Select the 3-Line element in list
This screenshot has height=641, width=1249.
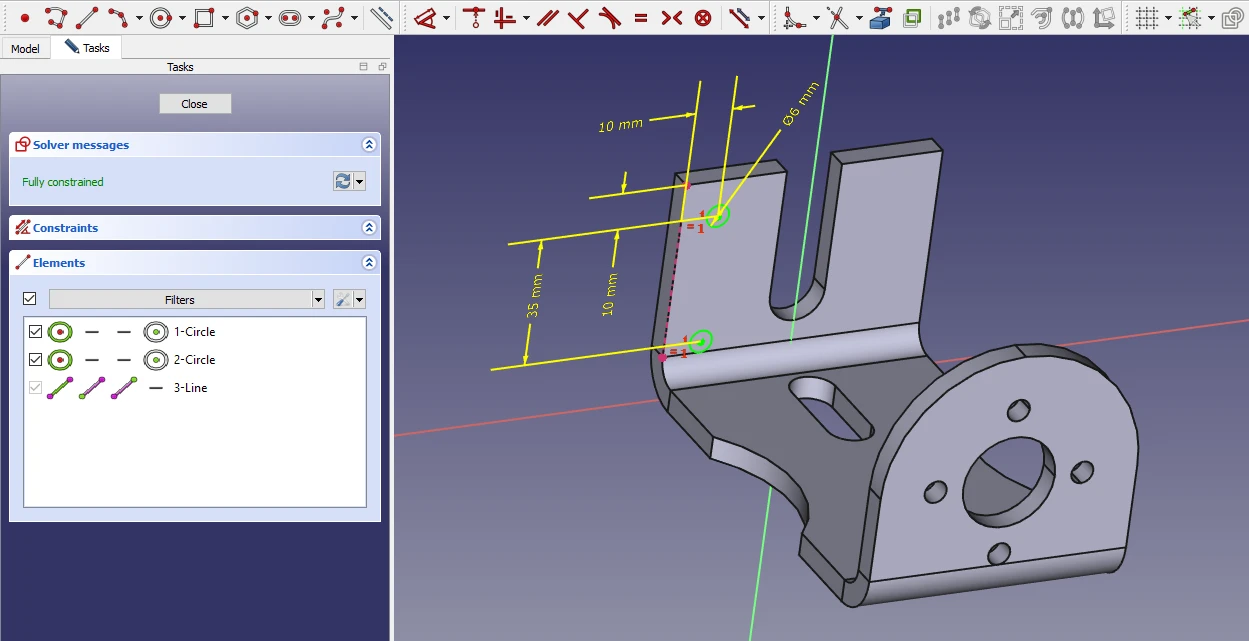click(x=190, y=388)
